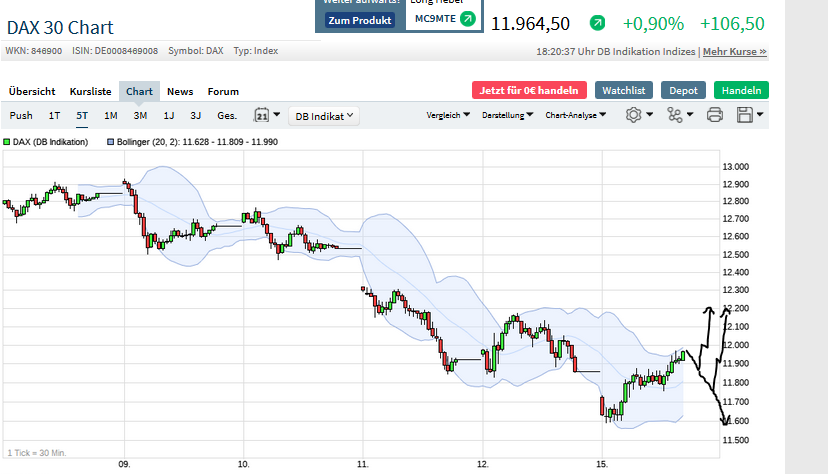Screen dimensions: 828x474
Task: Open the DB Indikat exchange dropdown
Action: coord(324,115)
